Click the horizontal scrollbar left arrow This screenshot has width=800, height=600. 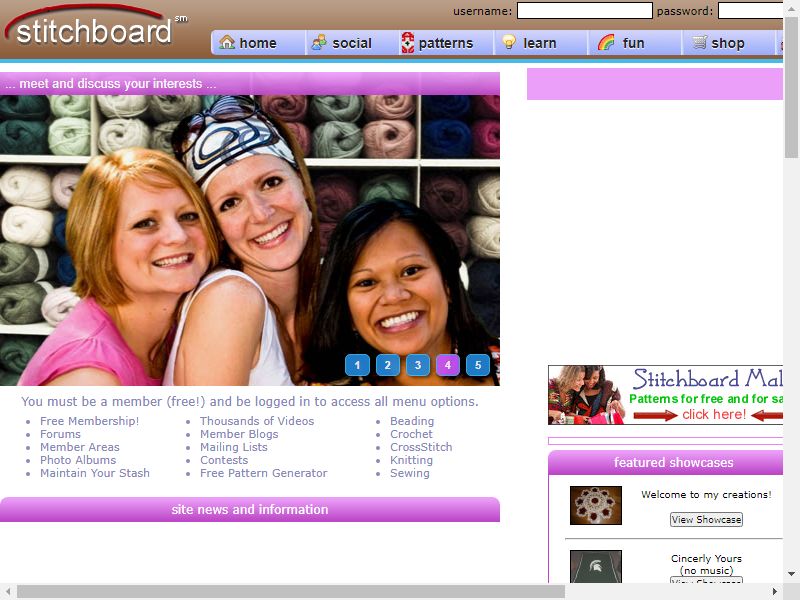8,592
